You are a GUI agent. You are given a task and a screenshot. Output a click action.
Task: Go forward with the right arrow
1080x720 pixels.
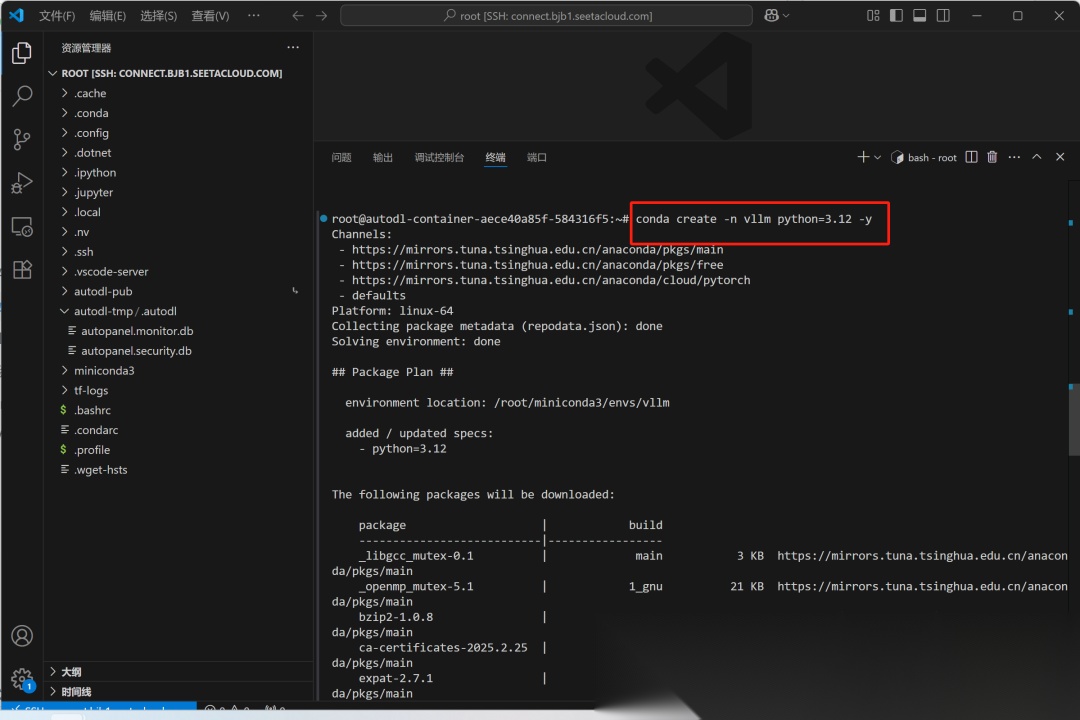pos(322,15)
